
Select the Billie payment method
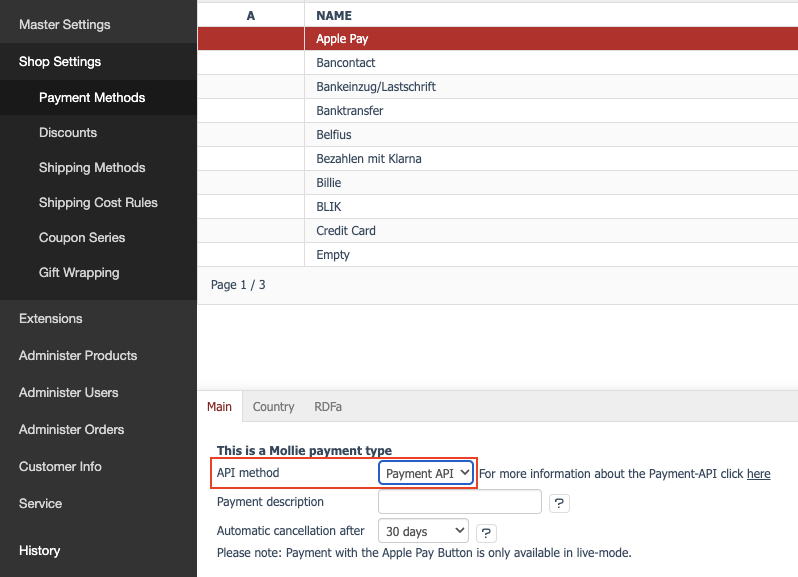pos(498,183)
